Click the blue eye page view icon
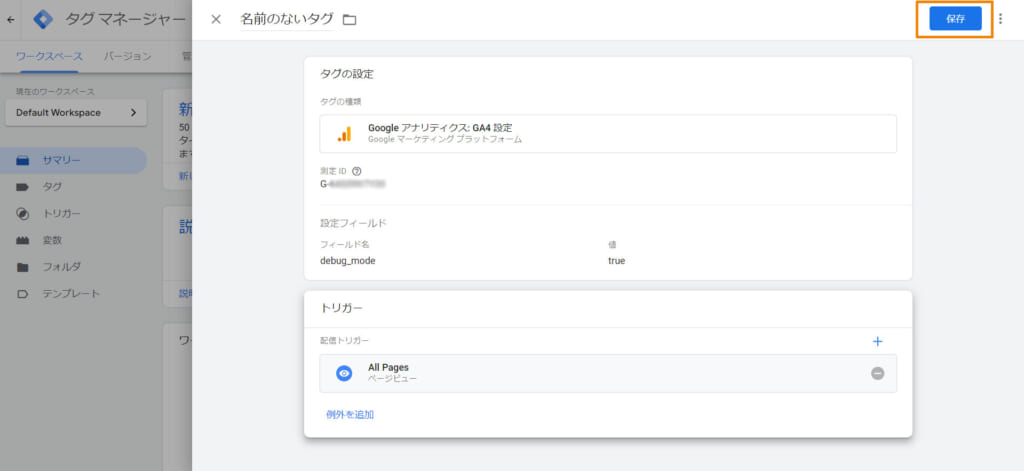 [344, 373]
